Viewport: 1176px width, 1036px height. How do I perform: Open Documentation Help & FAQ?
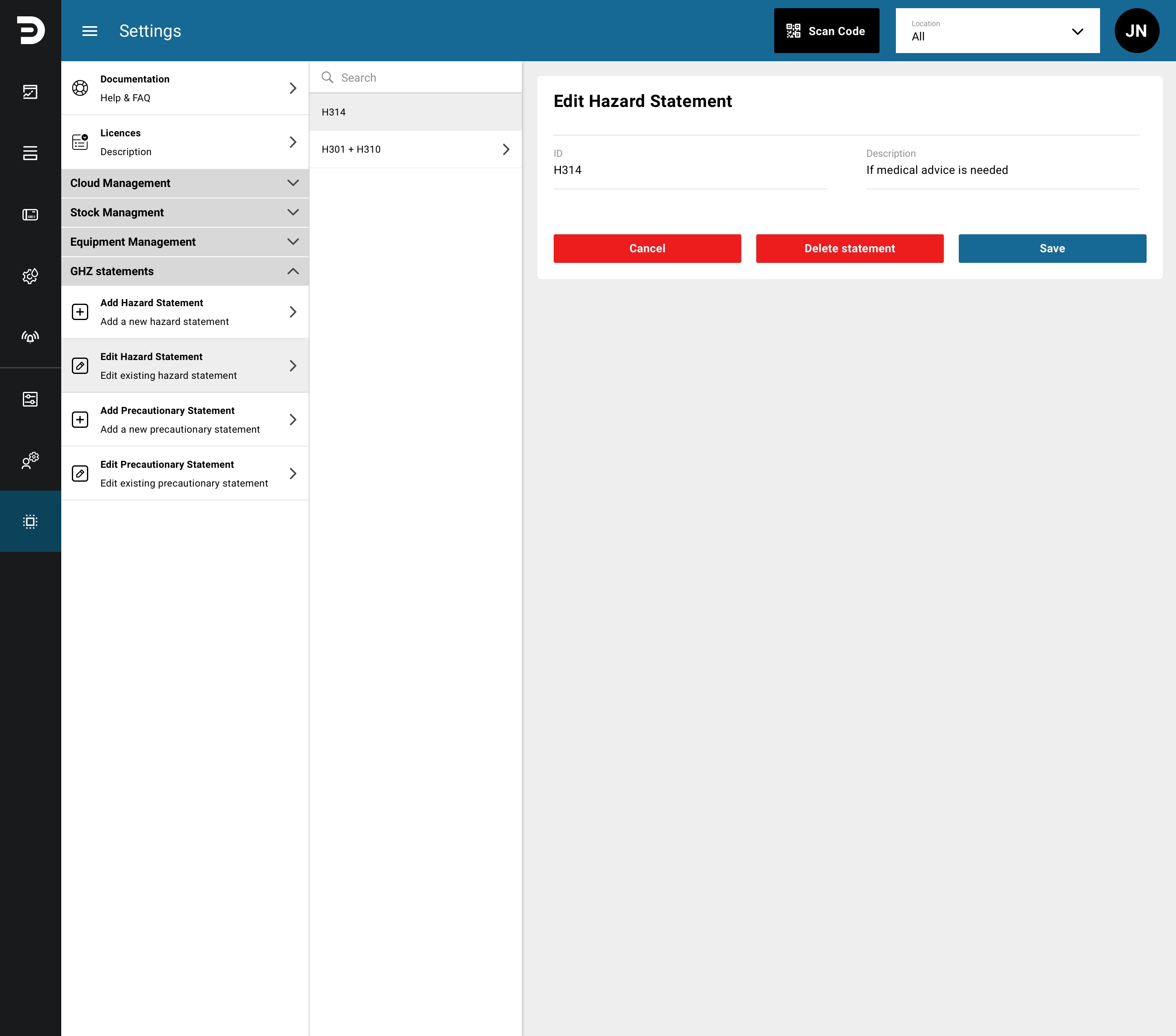click(x=185, y=88)
